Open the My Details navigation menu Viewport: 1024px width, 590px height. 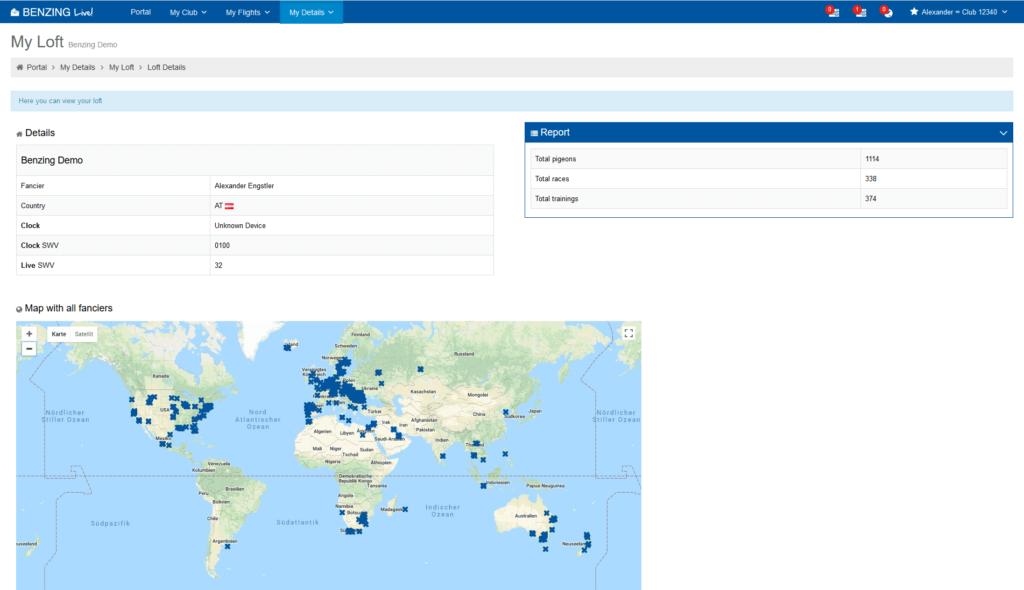click(311, 12)
